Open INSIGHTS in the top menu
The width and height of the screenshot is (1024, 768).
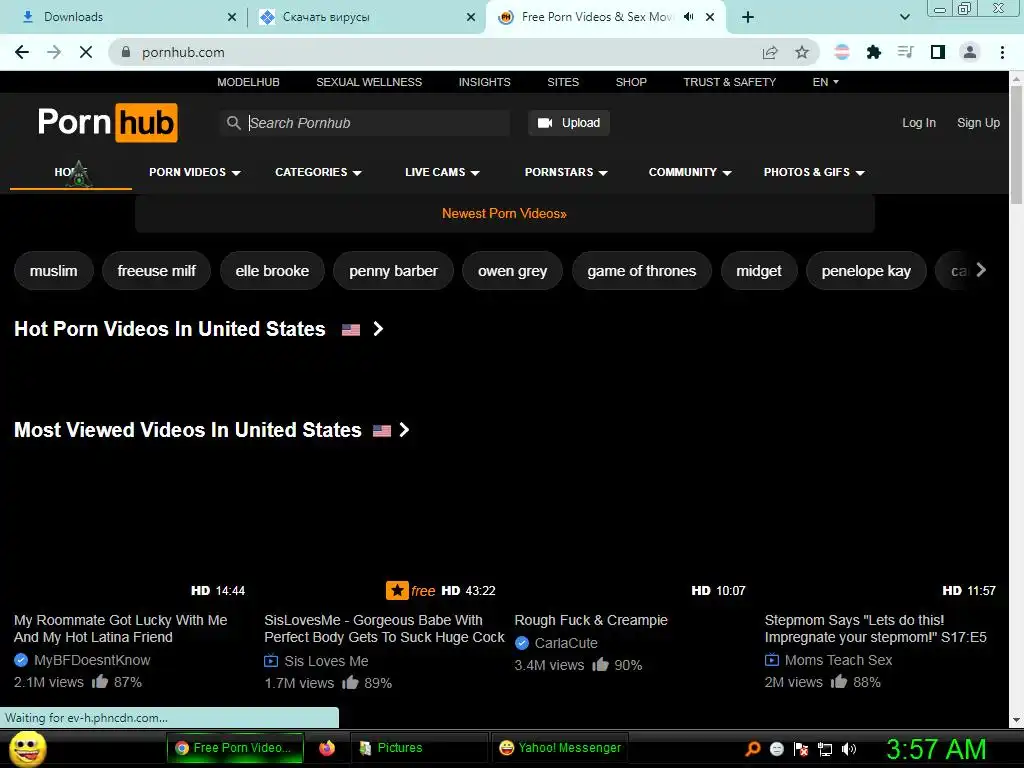click(x=485, y=82)
